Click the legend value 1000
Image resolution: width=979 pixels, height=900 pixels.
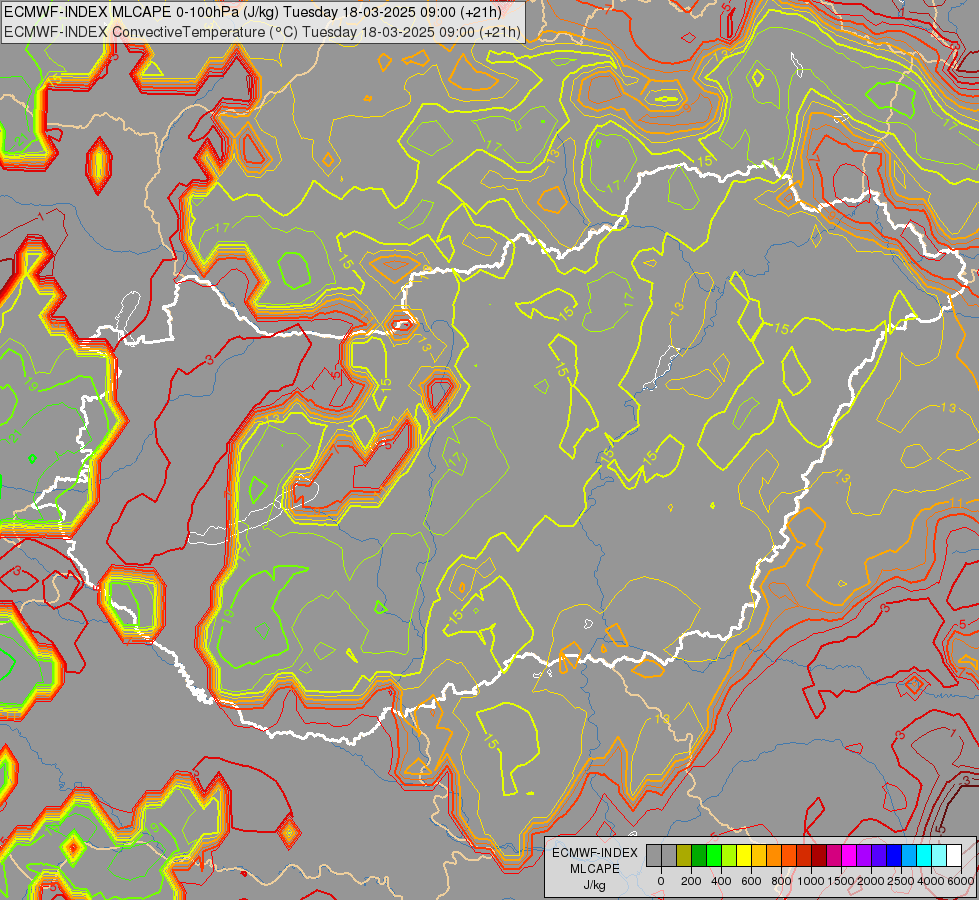[x=811, y=881]
